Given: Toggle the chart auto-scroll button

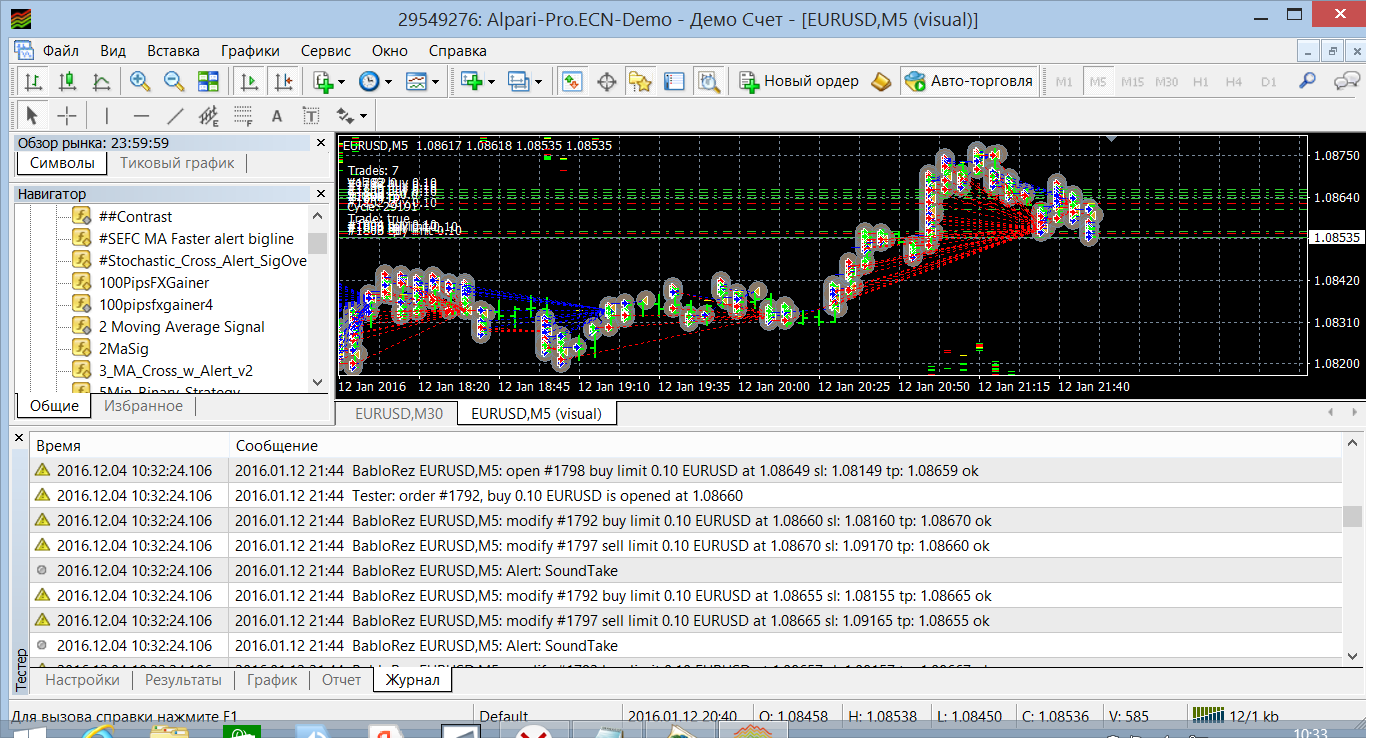Looking at the screenshot, I should (x=250, y=82).
